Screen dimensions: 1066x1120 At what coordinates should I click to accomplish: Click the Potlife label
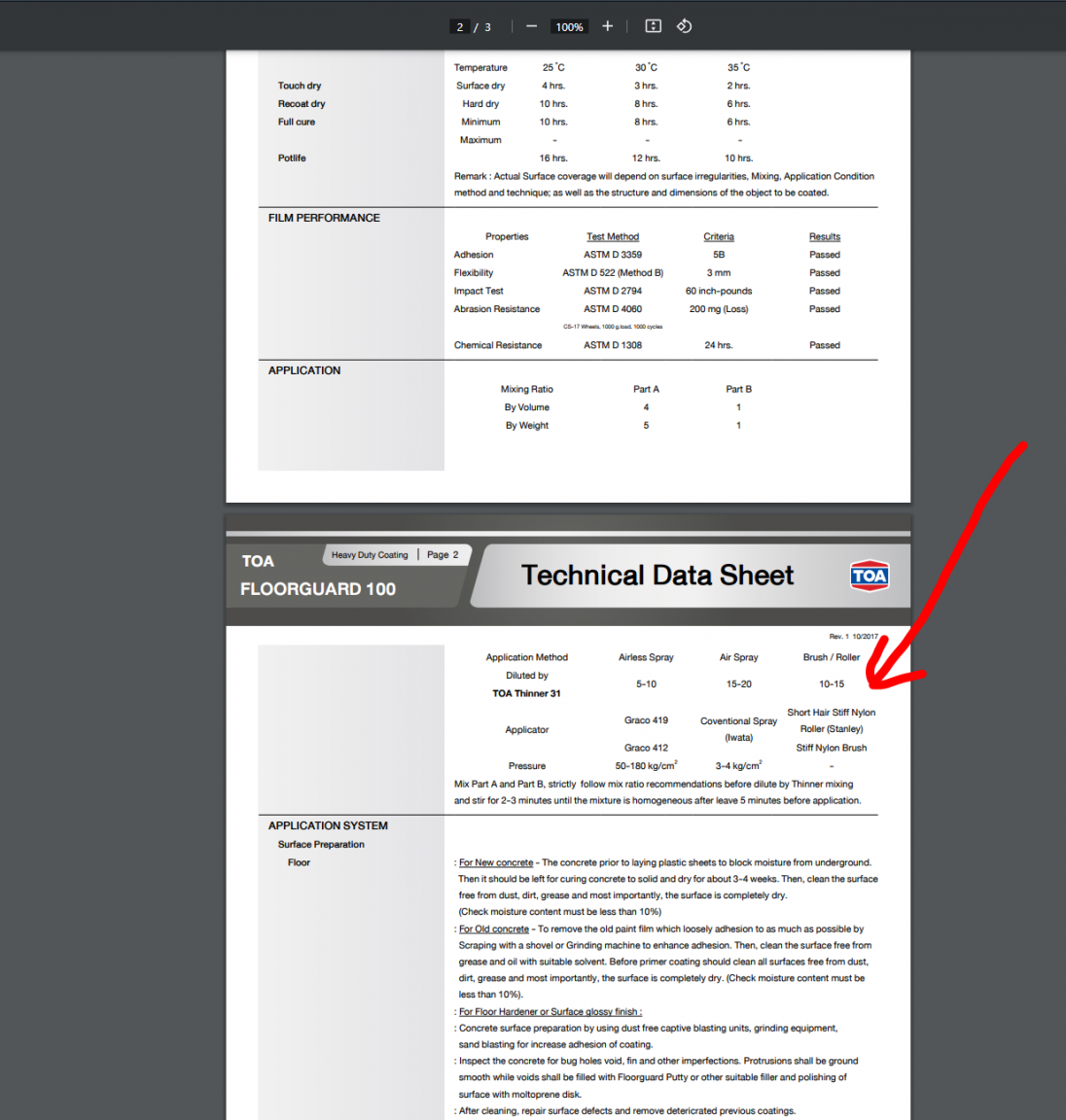[x=292, y=157]
